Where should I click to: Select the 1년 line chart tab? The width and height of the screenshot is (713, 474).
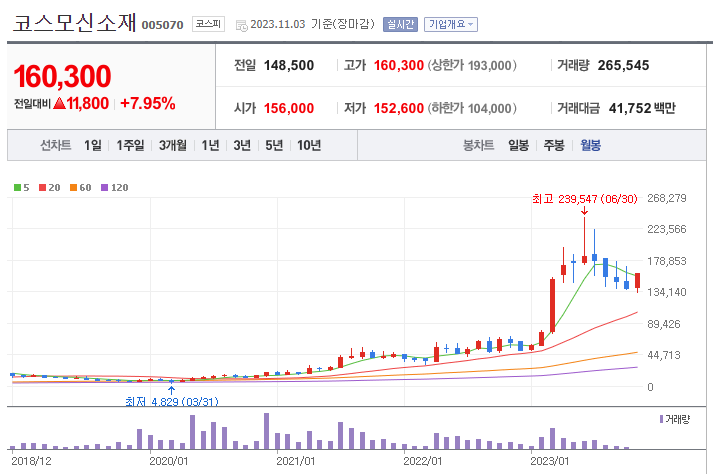point(211,146)
